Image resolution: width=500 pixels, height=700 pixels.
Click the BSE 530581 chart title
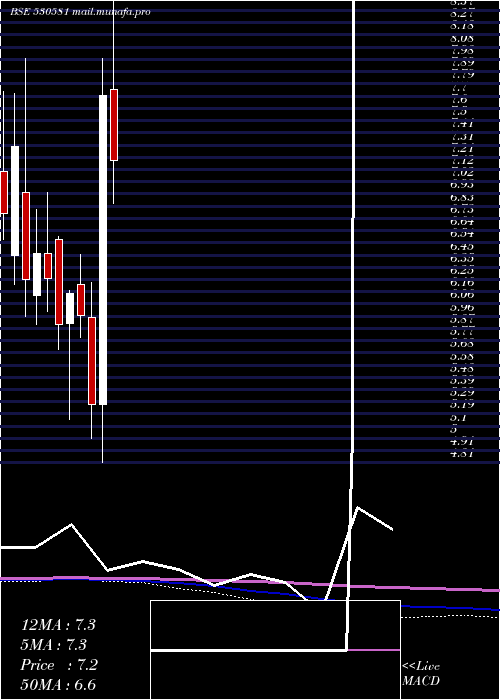(40, 12)
